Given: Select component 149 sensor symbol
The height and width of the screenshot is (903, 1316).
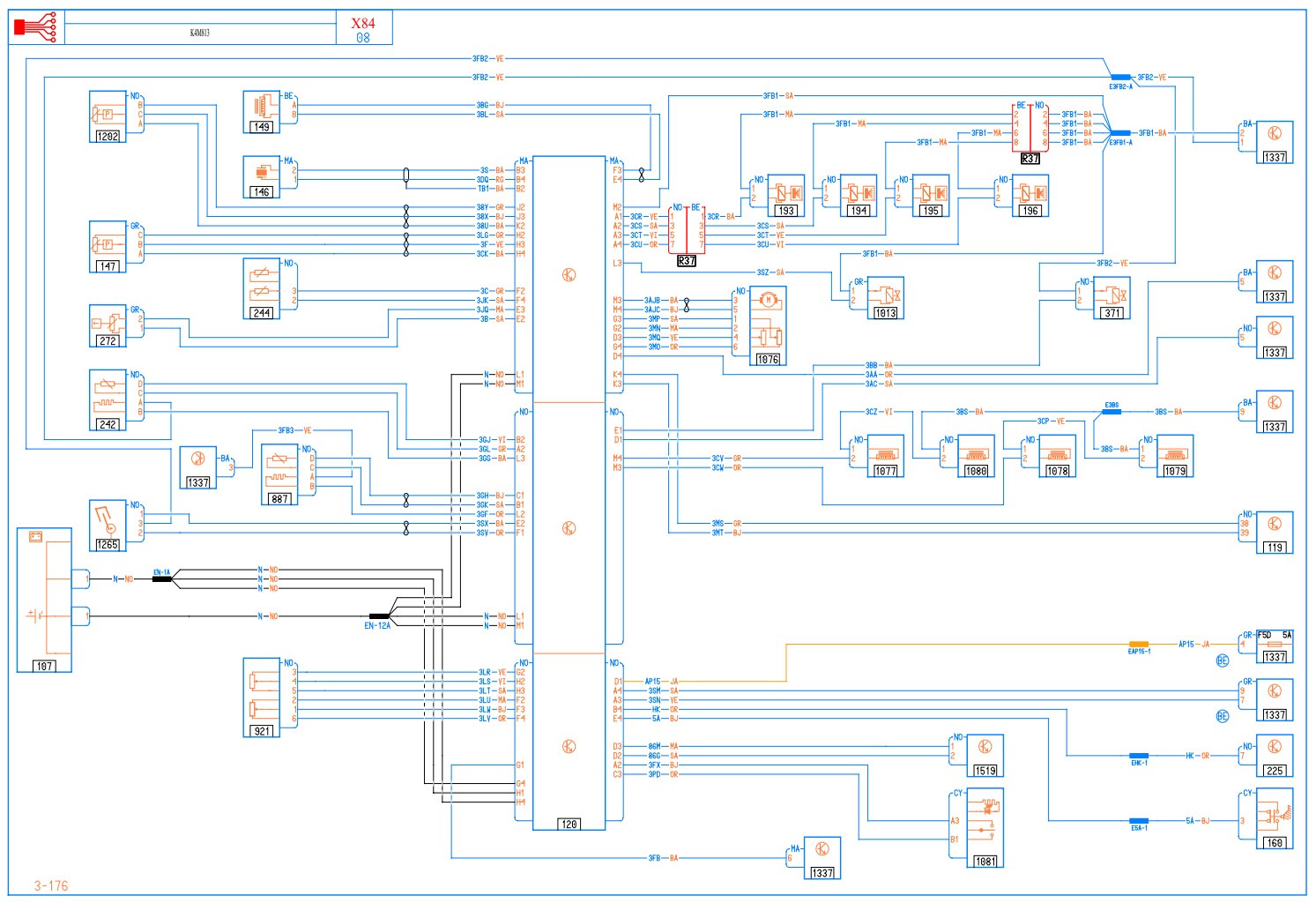Looking at the screenshot, I should click(262, 111).
